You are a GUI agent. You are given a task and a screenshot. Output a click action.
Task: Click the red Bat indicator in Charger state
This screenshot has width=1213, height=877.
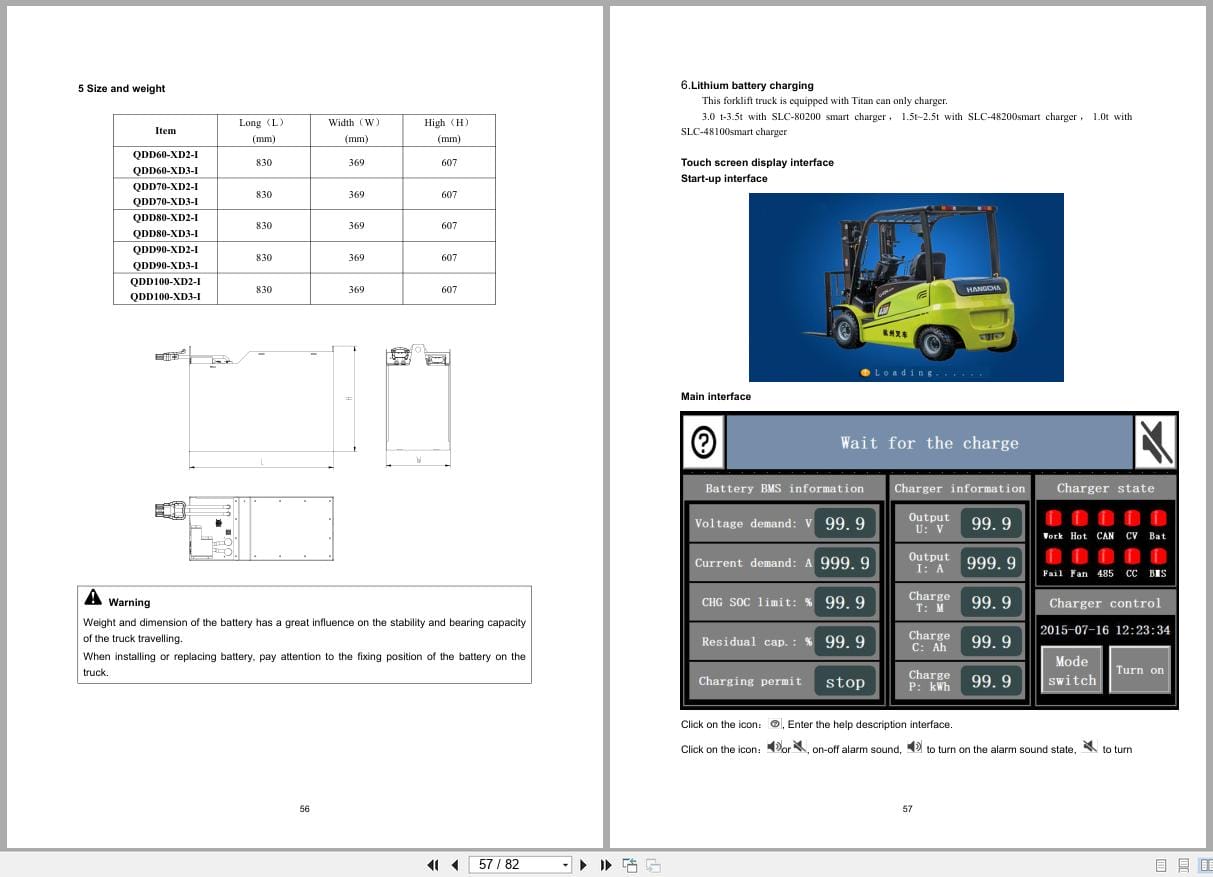pyautogui.click(x=1157, y=518)
